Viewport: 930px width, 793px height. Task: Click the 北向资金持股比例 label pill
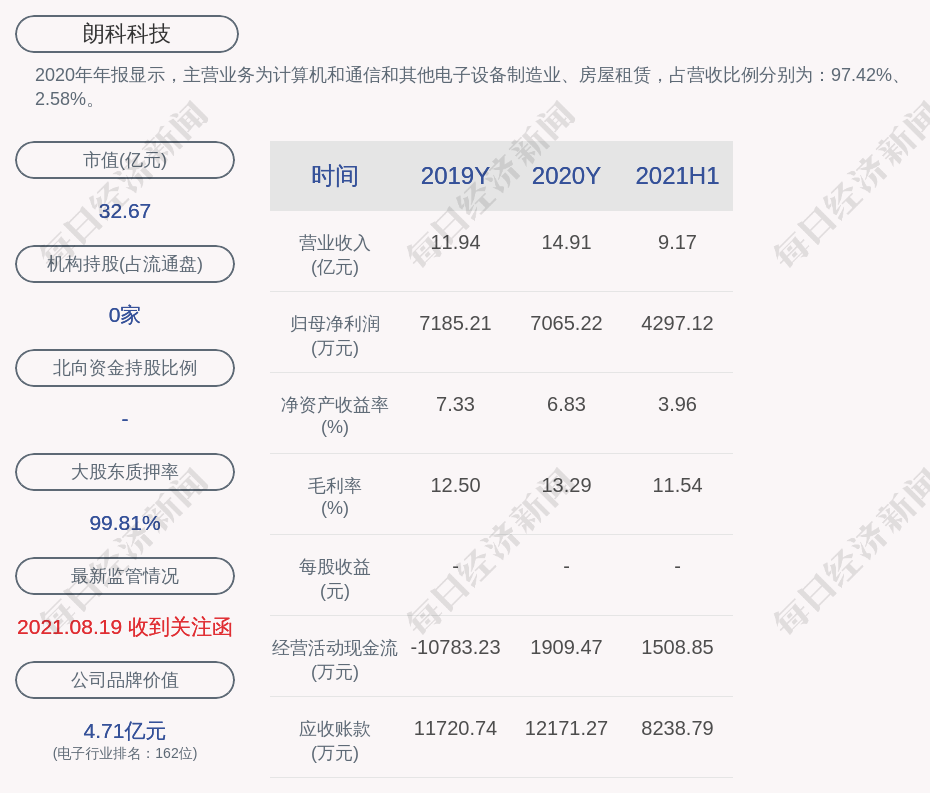125,368
